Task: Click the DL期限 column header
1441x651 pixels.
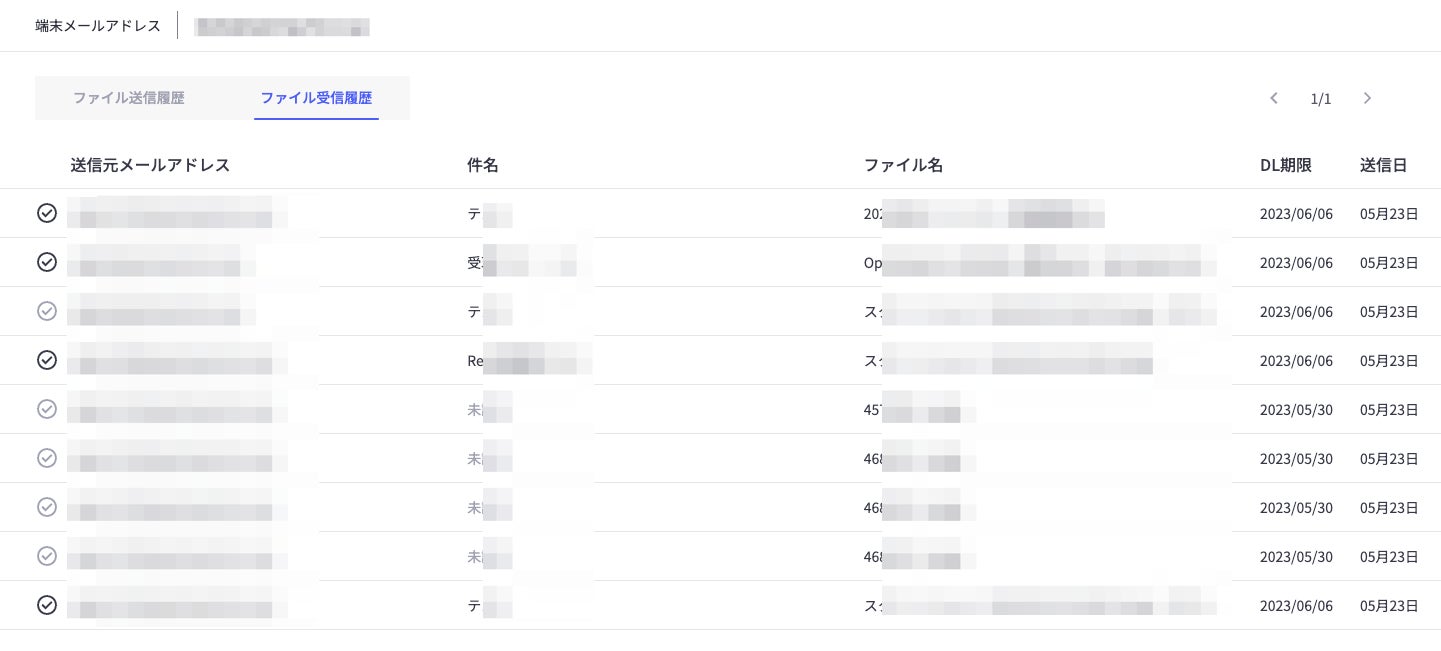Action: [x=1285, y=165]
